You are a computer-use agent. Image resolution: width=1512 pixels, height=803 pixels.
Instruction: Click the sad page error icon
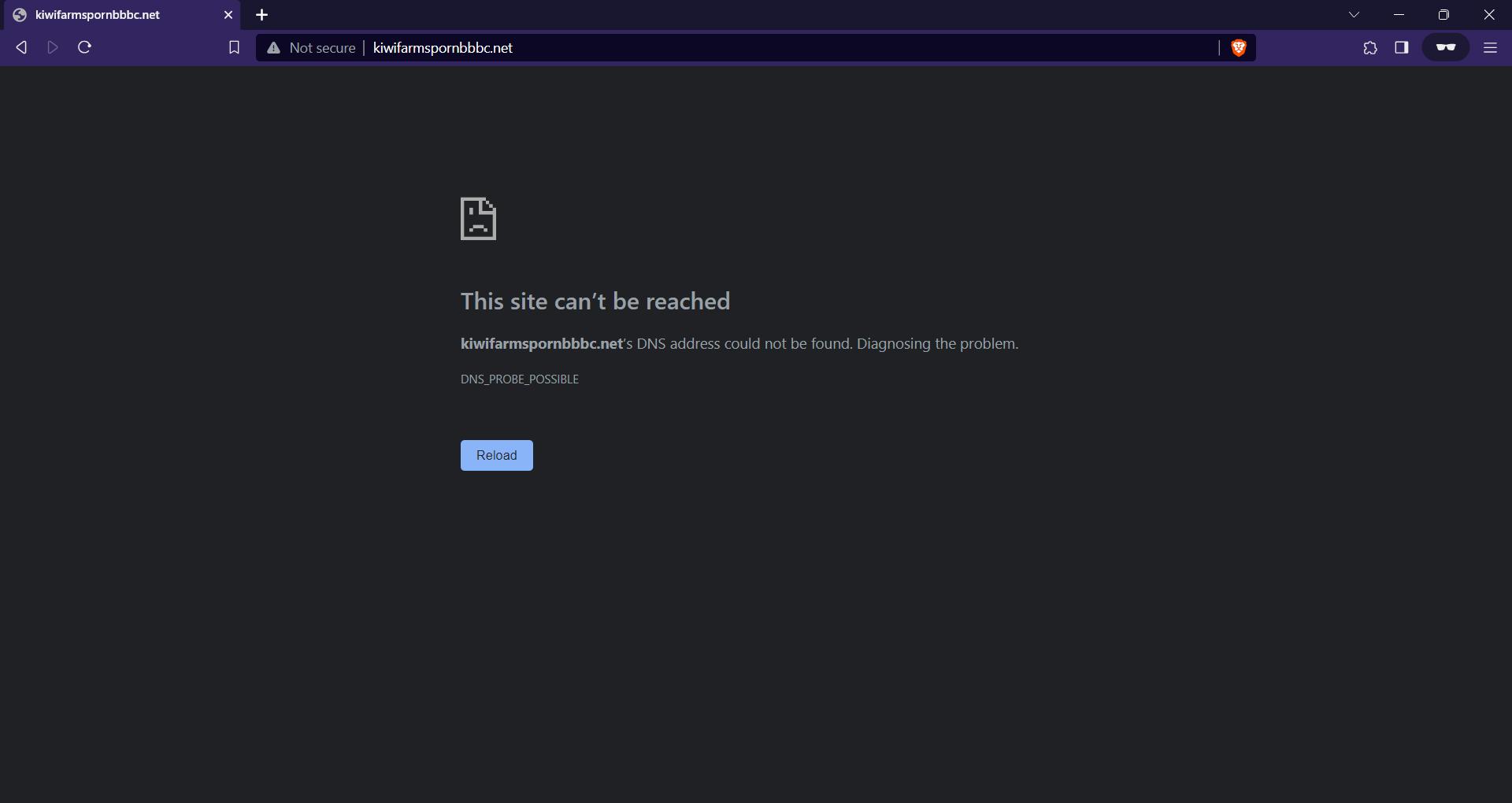pyautogui.click(x=478, y=218)
